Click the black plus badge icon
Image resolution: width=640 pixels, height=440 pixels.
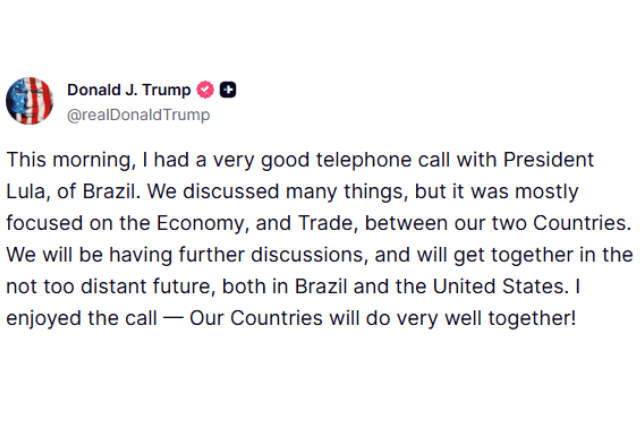[x=227, y=90]
